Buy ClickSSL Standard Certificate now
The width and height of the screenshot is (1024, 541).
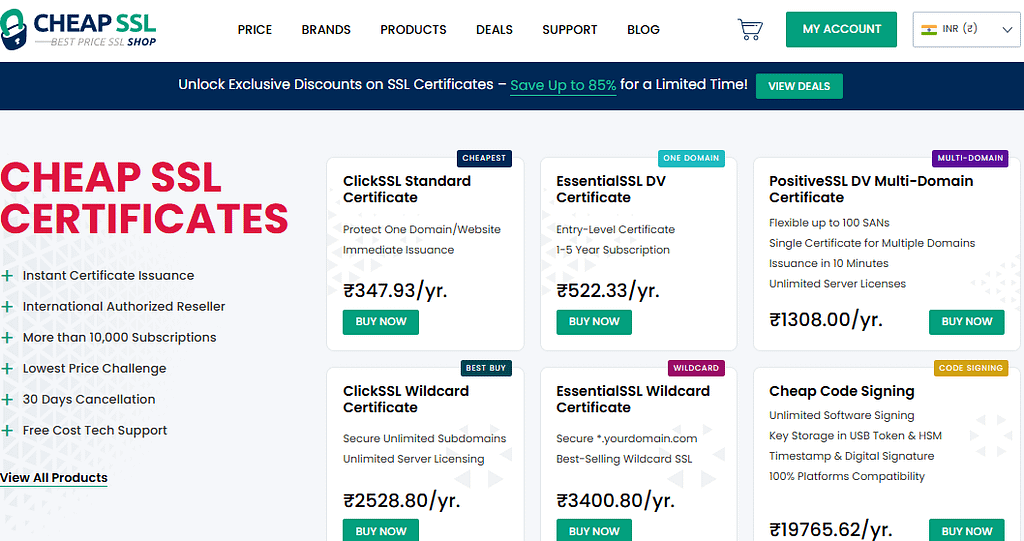(381, 322)
